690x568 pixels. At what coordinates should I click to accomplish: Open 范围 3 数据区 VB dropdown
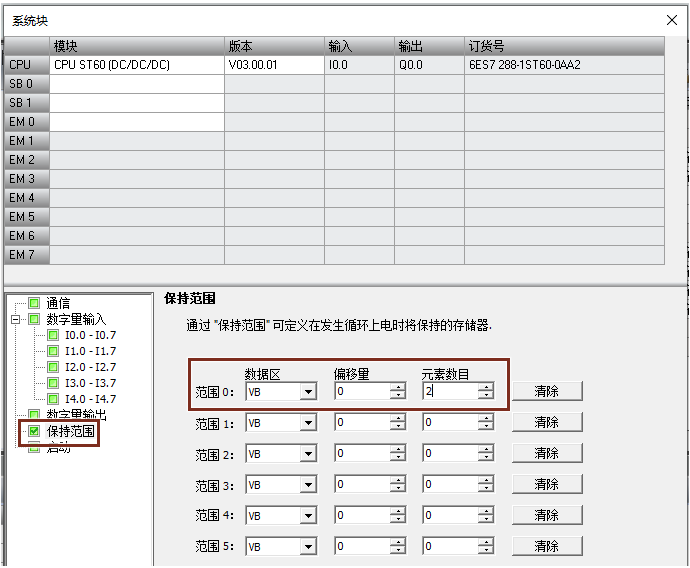308,485
